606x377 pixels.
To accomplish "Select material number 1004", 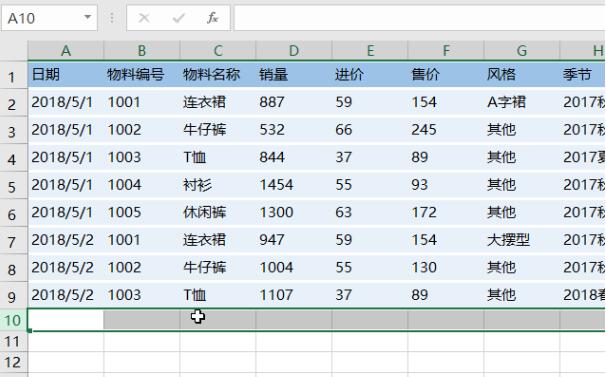I will (142, 185).
